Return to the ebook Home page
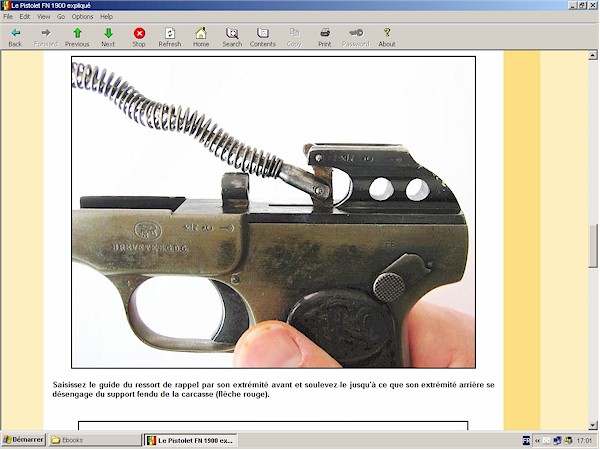The width and height of the screenshot is (600, 450). [201, 37]
